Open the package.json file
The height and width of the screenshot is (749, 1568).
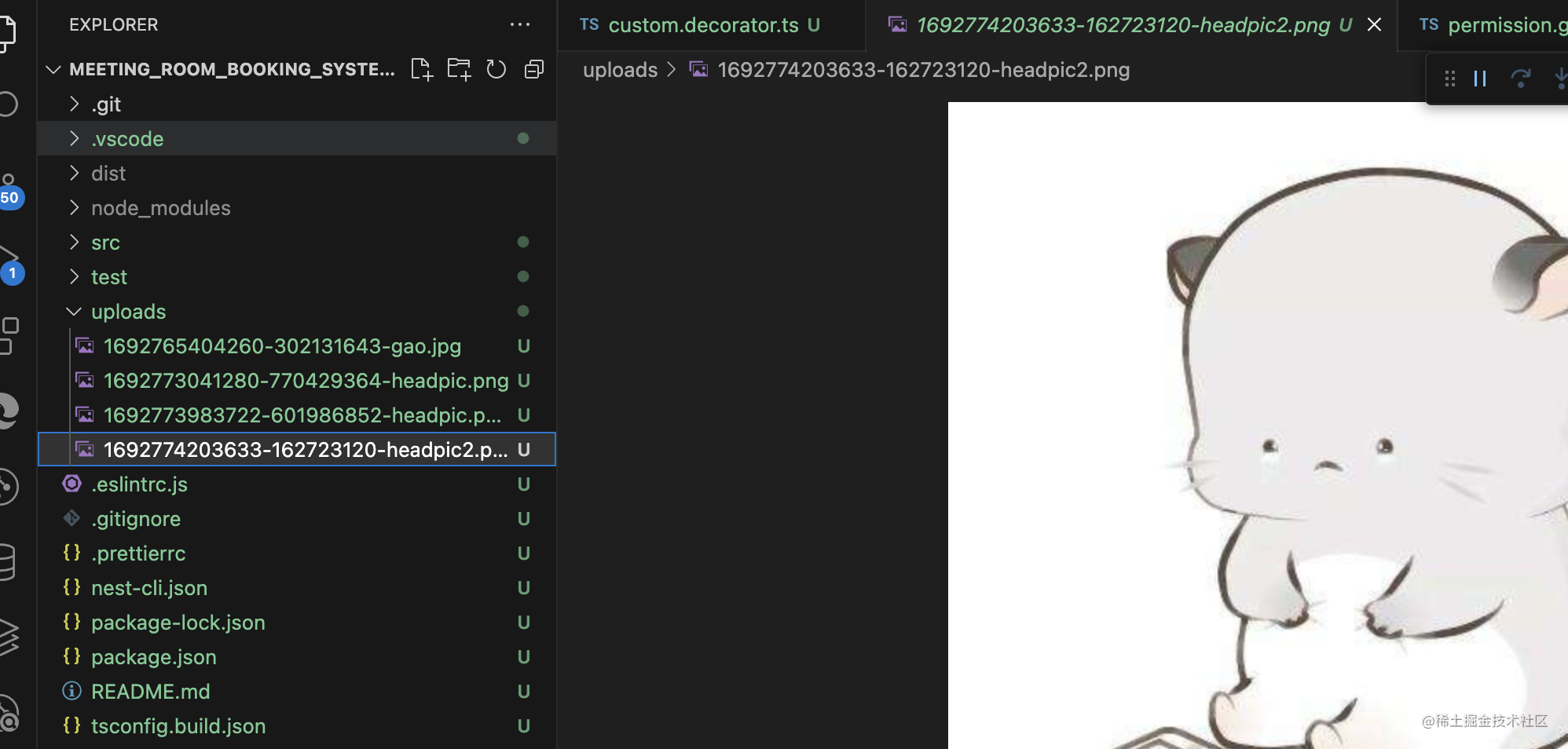pos(297,657)
